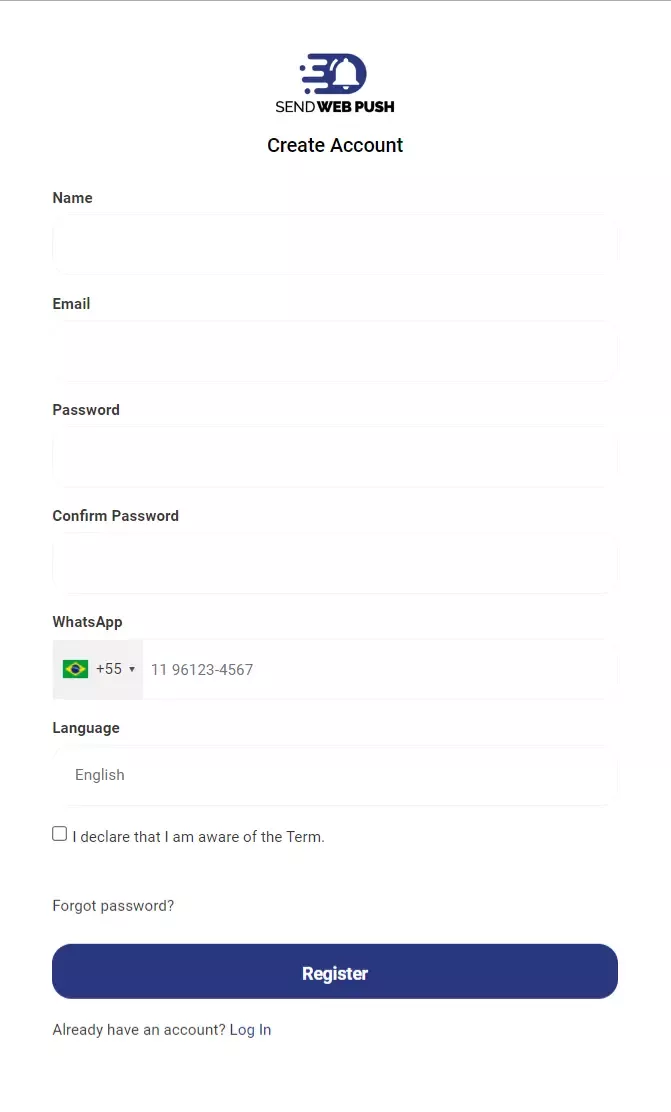Expand the country code dropdown arrow
Image resolution: width=671 pixels, height=1112 pixels.
(x=132, y=670)
